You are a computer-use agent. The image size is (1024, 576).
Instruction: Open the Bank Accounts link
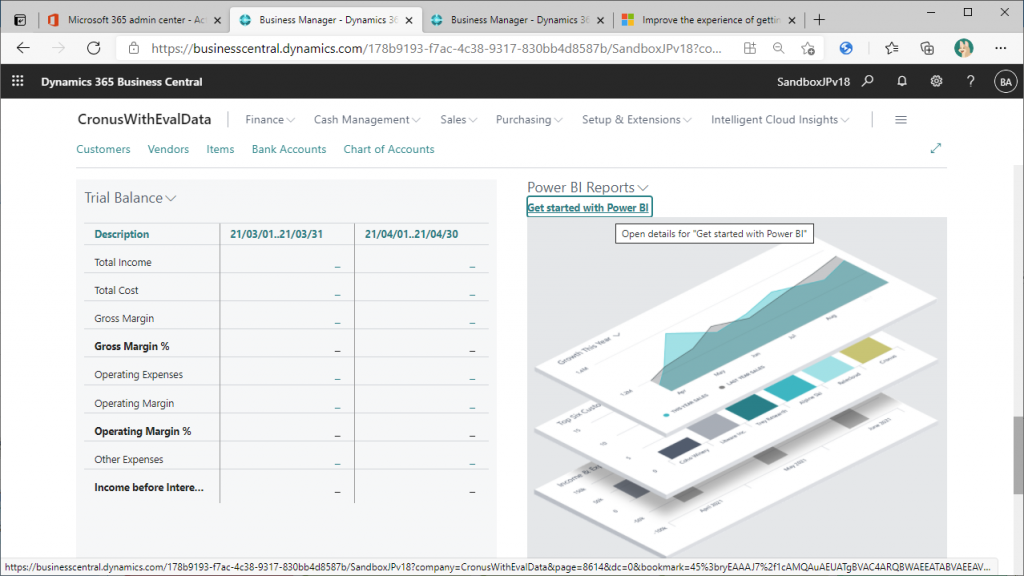(289, 149)
